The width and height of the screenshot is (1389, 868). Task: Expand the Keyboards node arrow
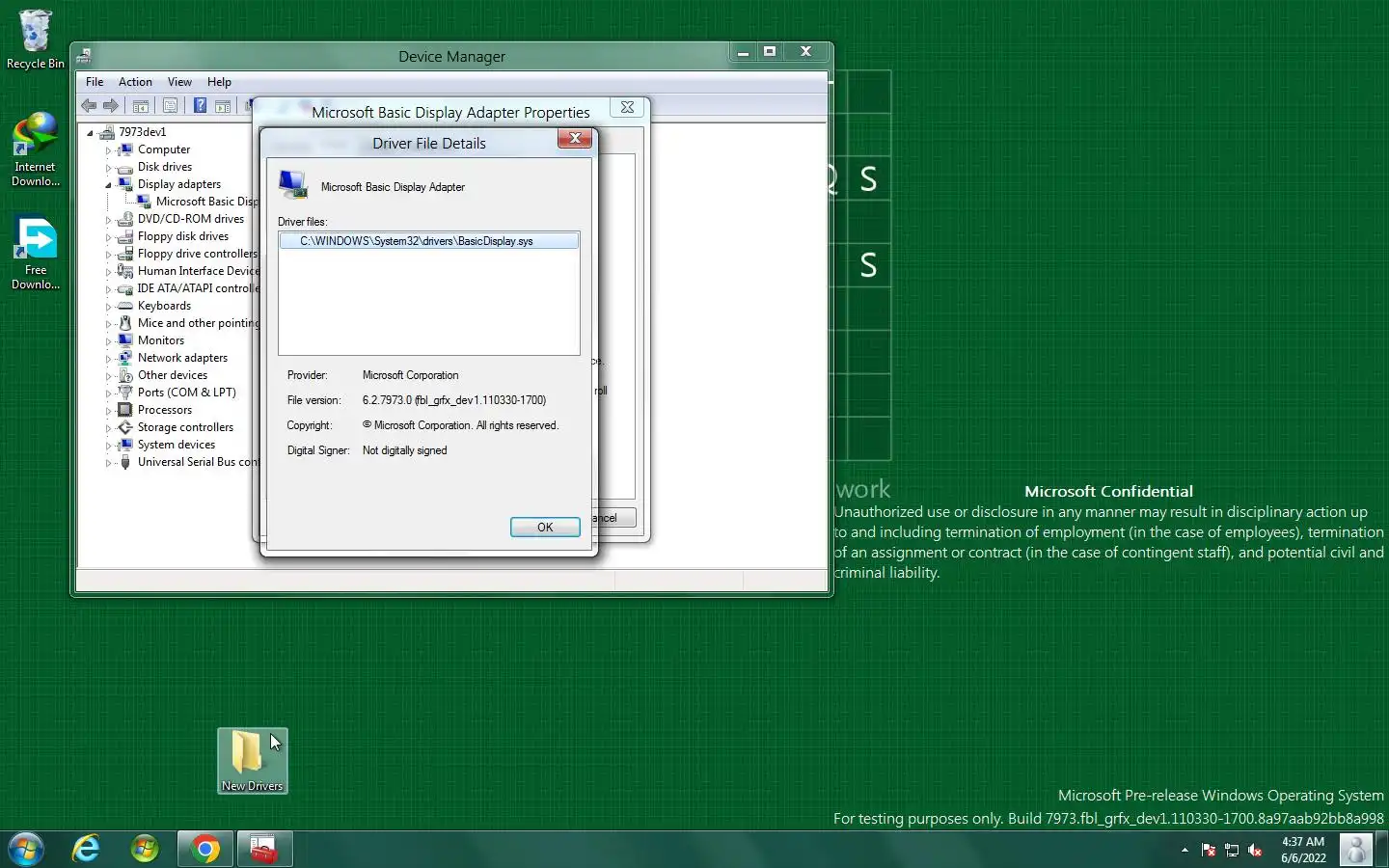coord(108,307)
